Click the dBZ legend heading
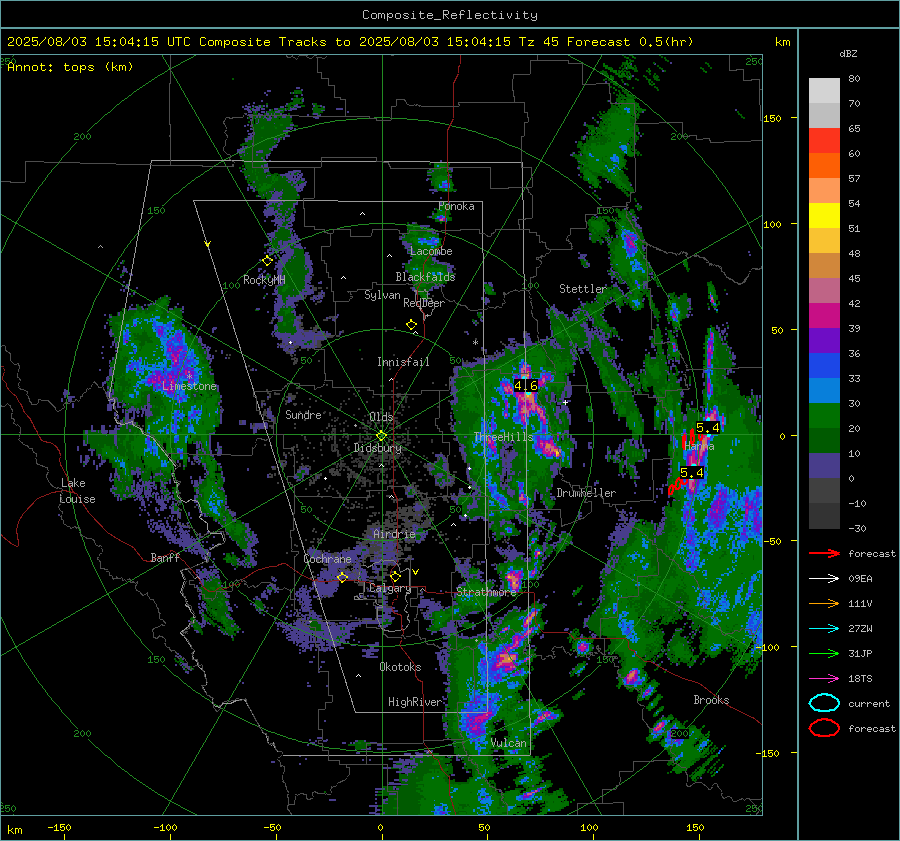This screenshot has width=900, height=841. click(848, 54)
